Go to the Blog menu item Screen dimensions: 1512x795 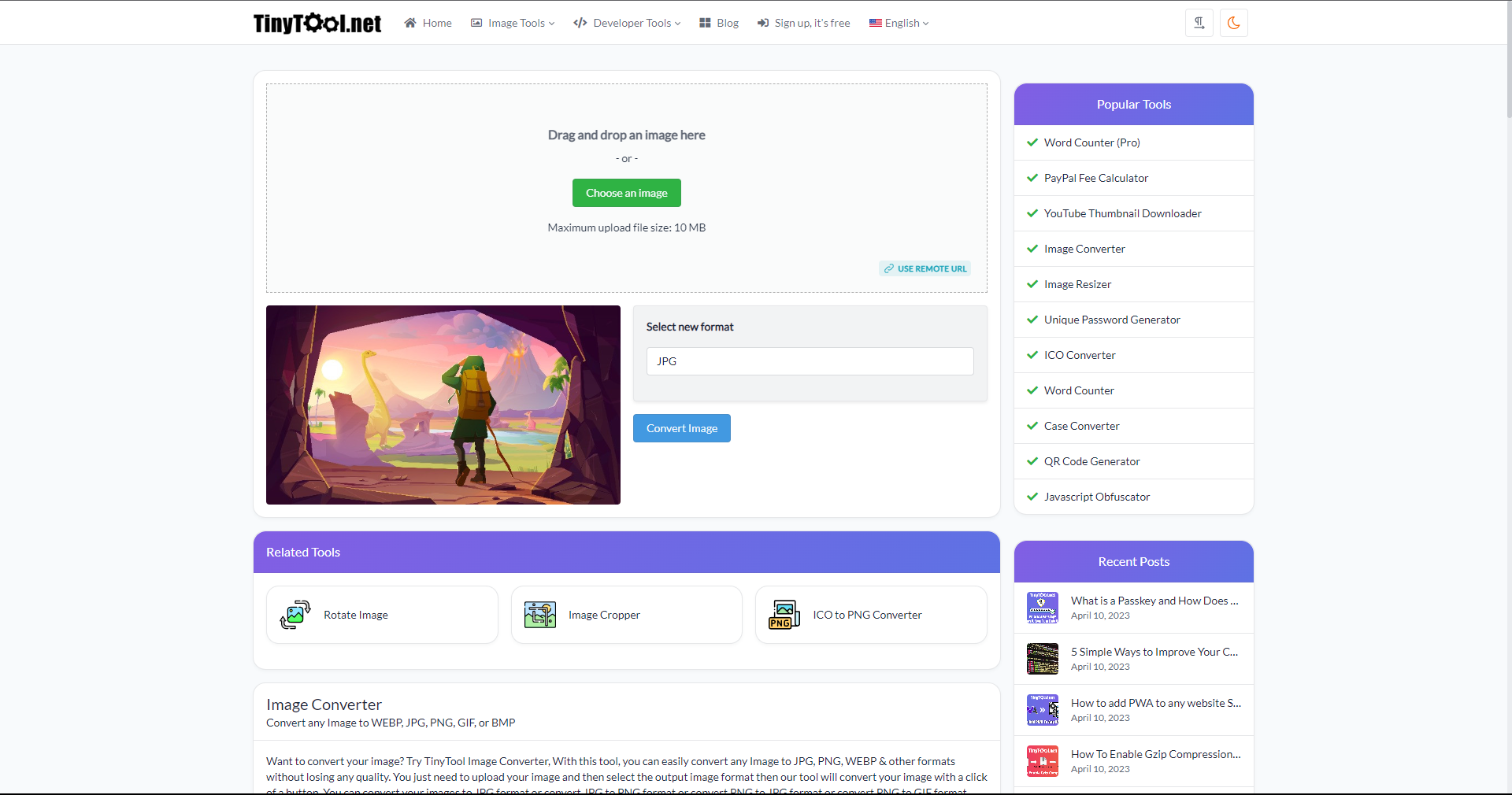click(x=726, y=23)
